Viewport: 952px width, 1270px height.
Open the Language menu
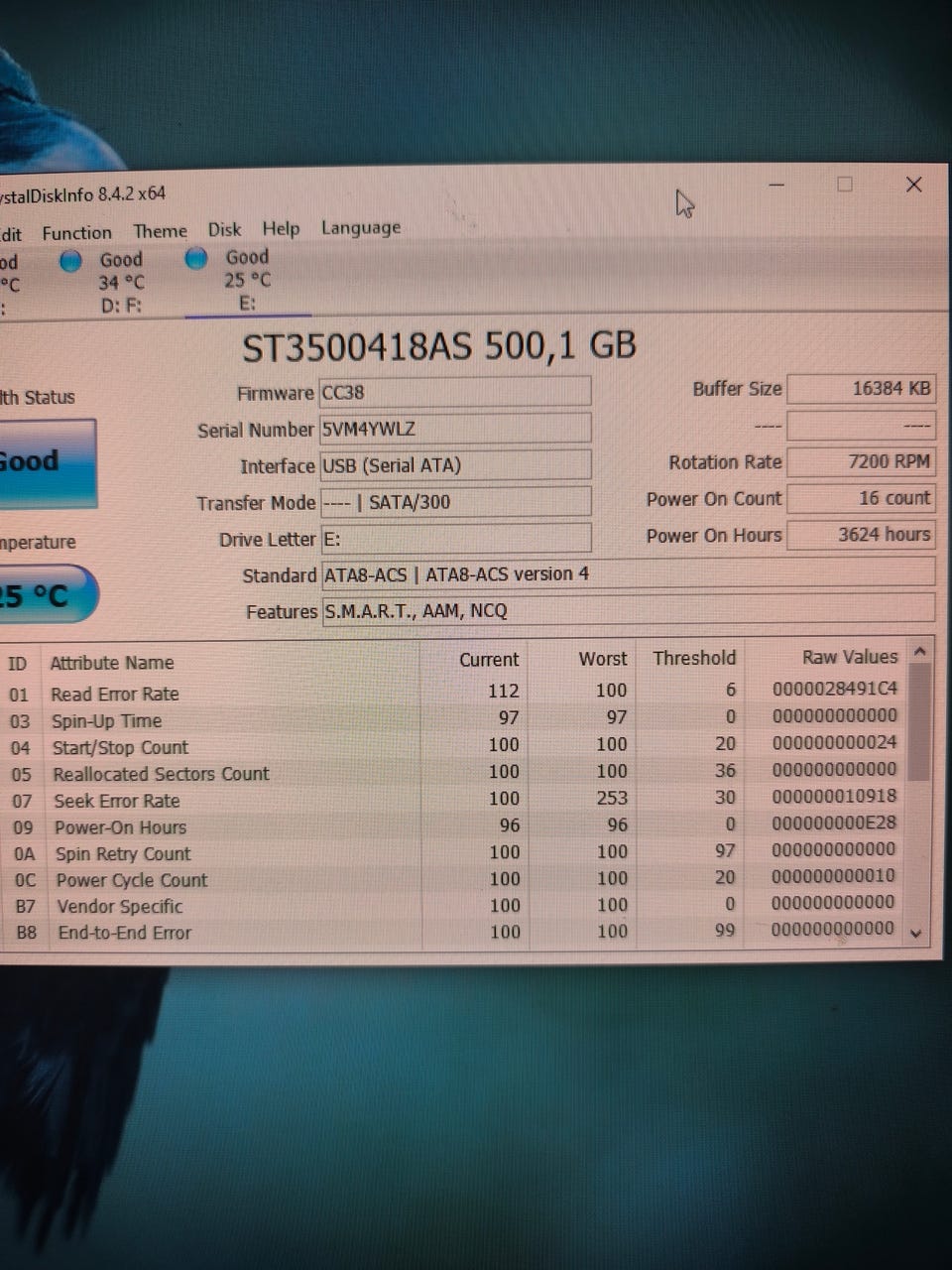click(361, 227)
